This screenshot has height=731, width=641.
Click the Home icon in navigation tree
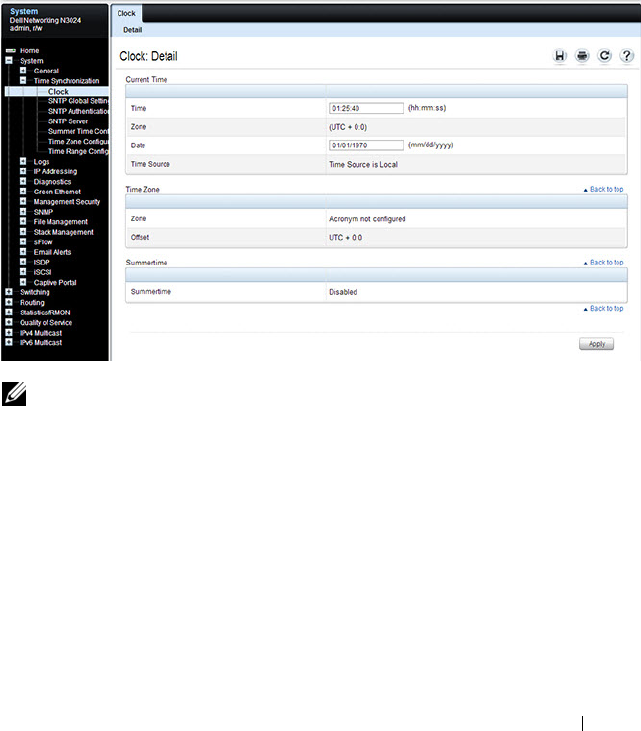11,50
